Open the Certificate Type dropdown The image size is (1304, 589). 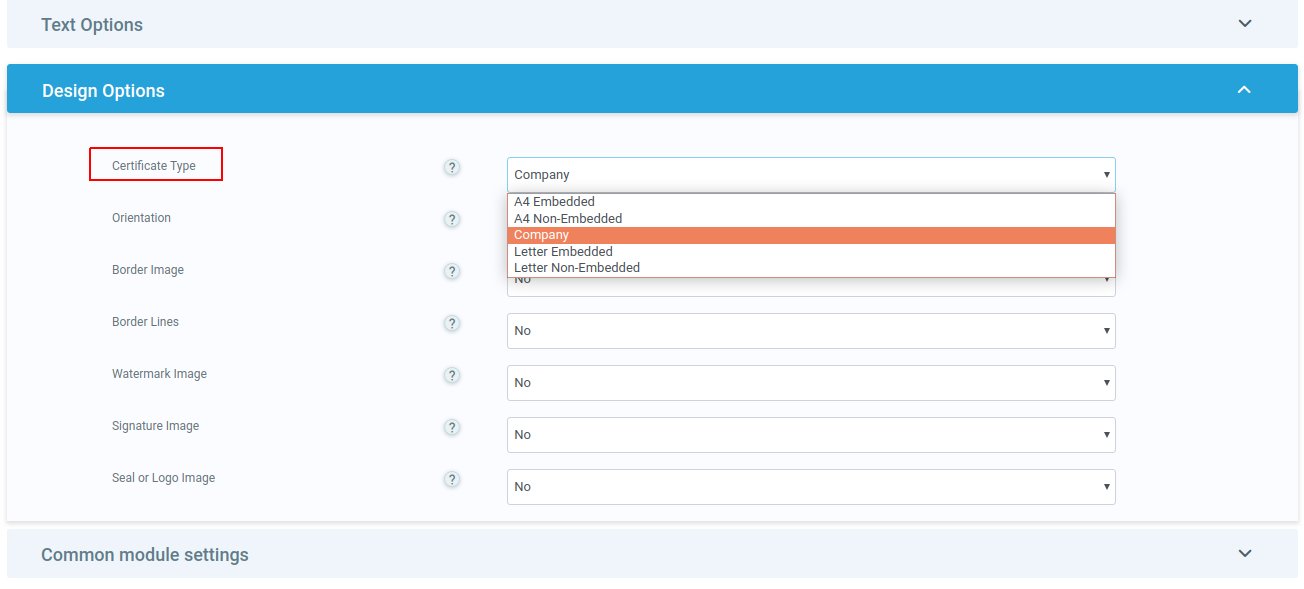pyautogui.click(x=810, y=174)
